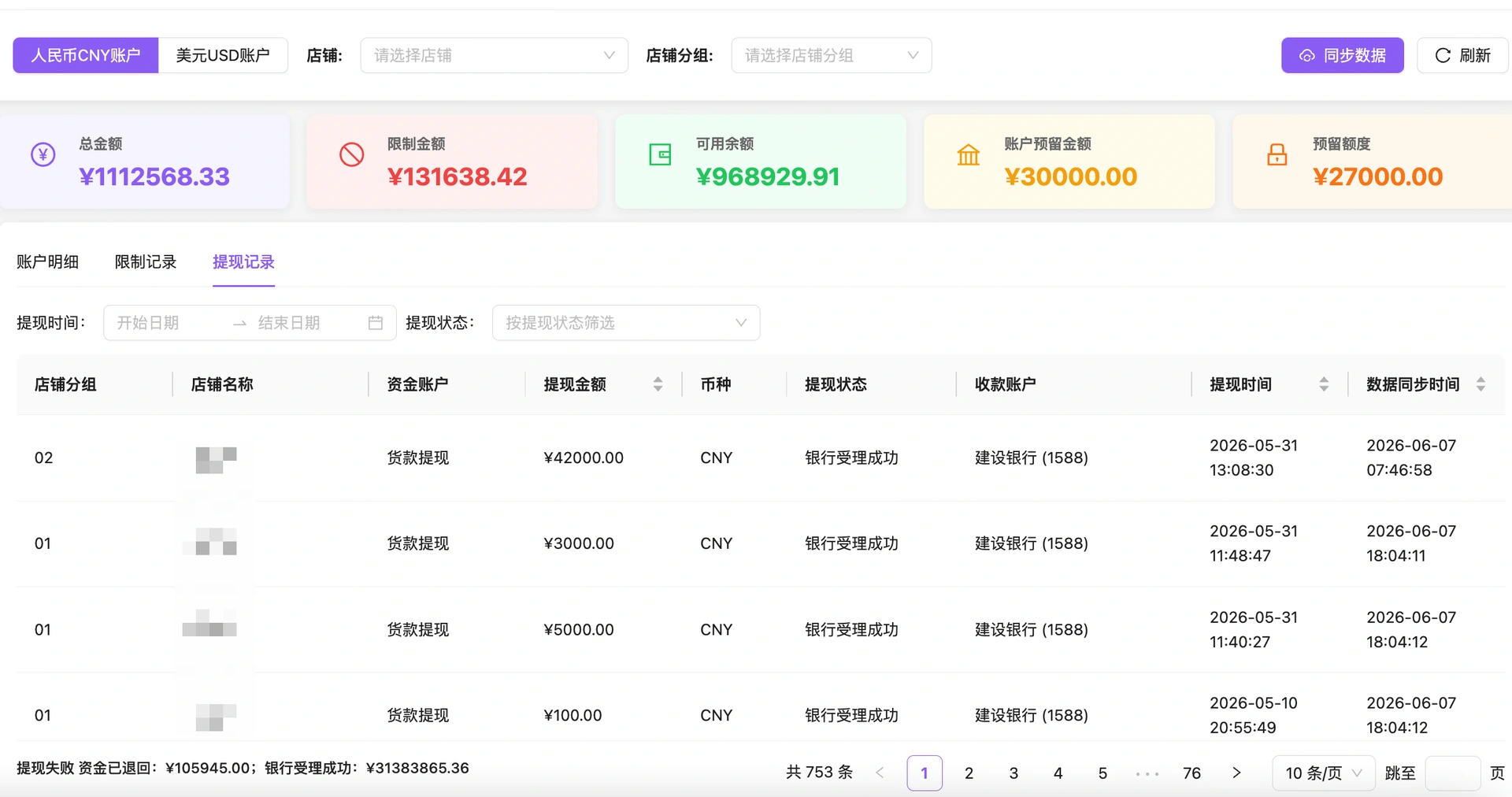Click the 币种 column header
1512x797 pixels.
[716, 384]
